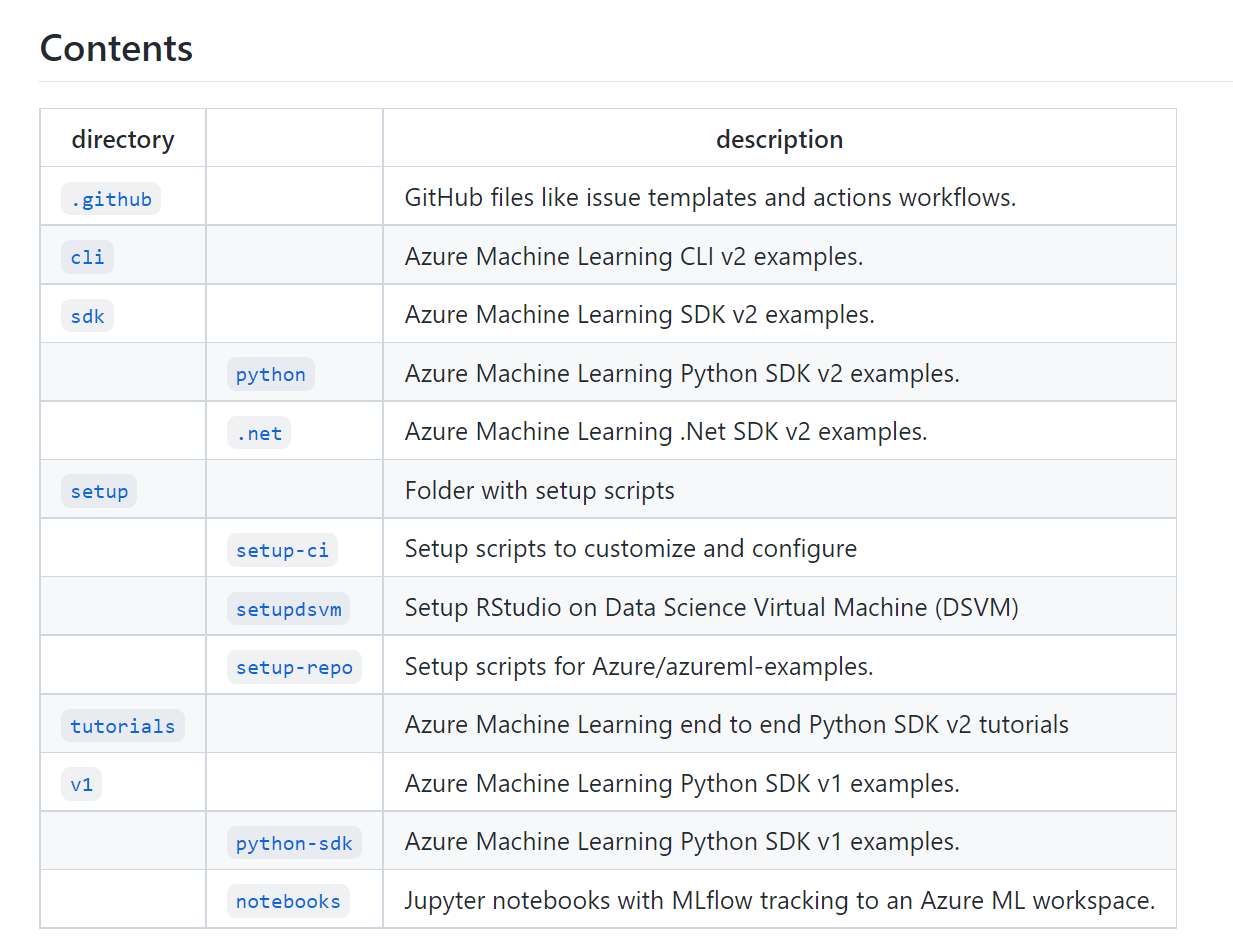Open the .github directory link
This screenshot has height=952, width=1233.
(111, 199)
